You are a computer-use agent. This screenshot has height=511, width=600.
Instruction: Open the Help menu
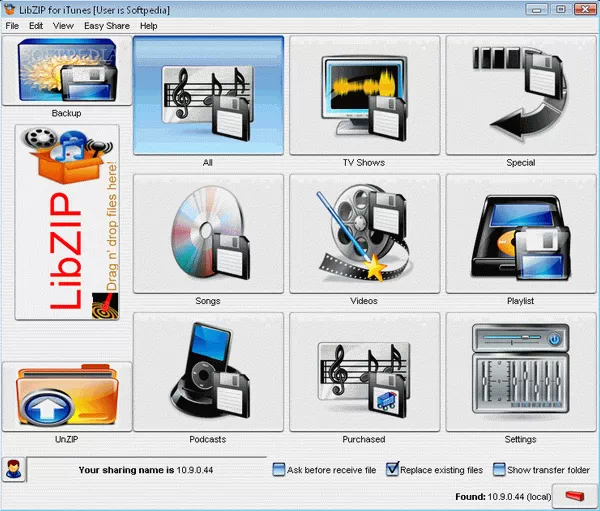tap(148, 26)
